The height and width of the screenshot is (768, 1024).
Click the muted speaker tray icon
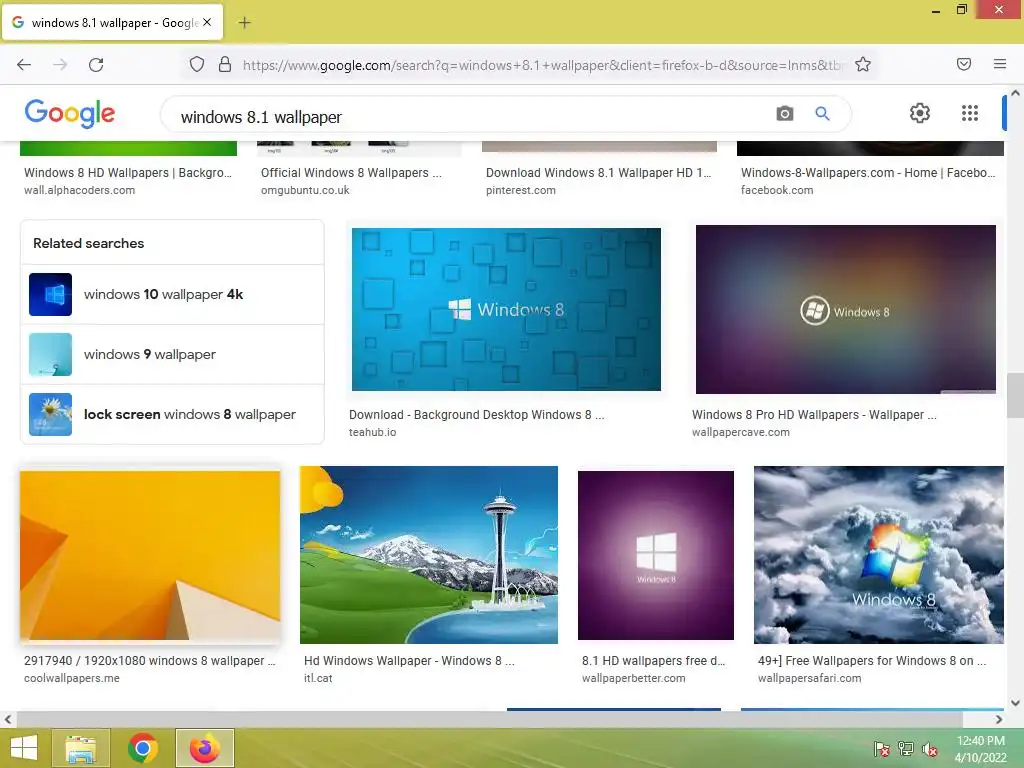click(x=930, y=749)
